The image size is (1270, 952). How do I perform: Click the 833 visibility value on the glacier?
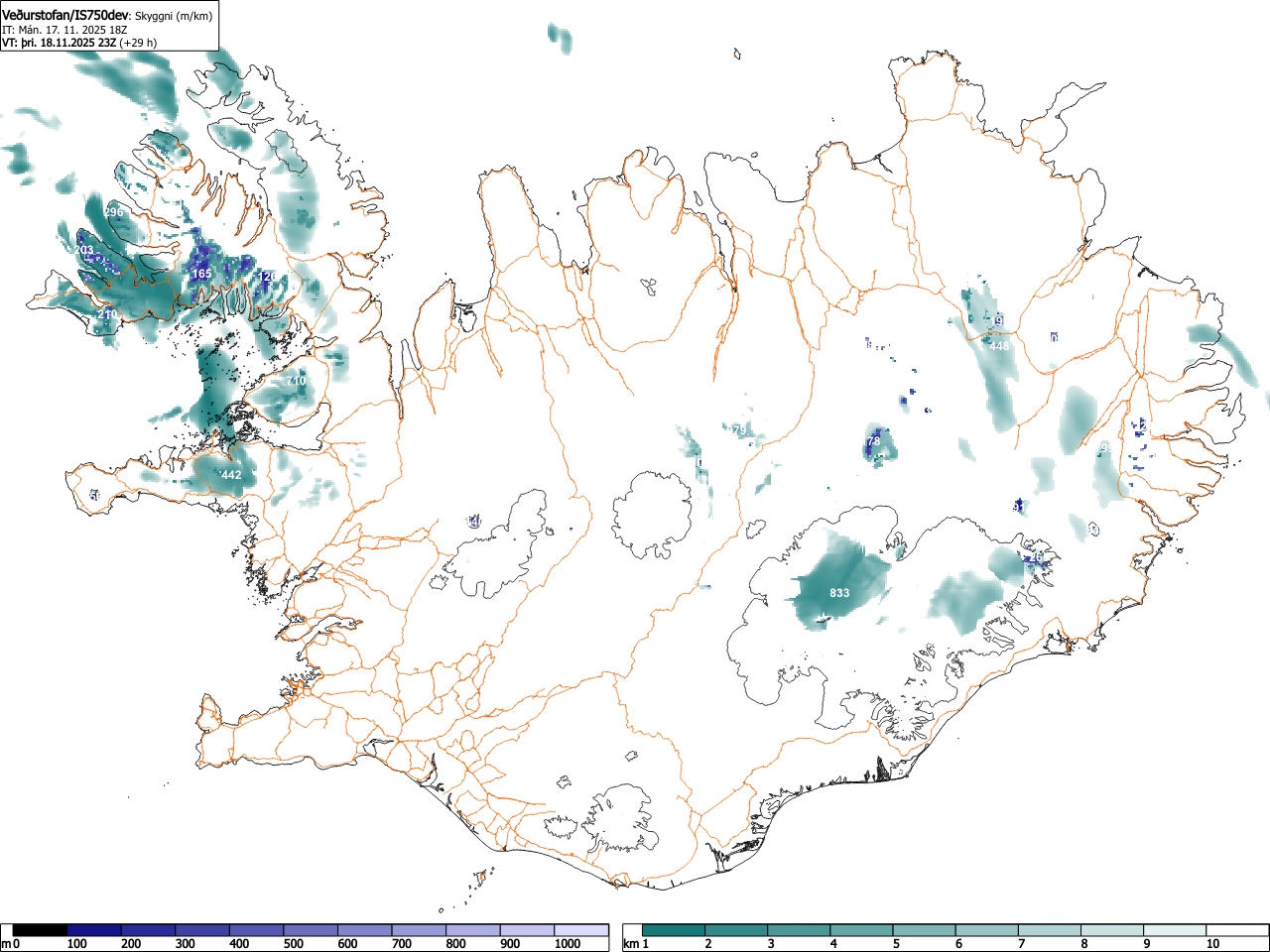839,593
